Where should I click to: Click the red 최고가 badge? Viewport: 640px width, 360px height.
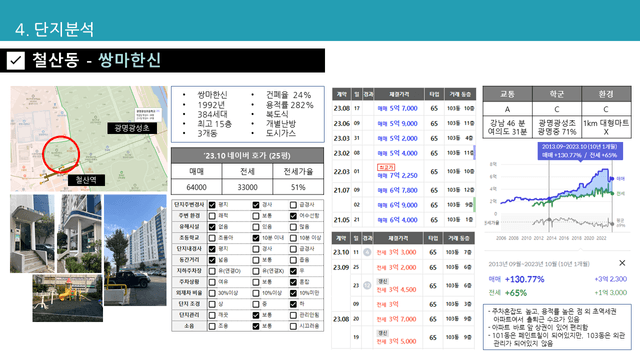pyautogui.click(x=386, y=167)
